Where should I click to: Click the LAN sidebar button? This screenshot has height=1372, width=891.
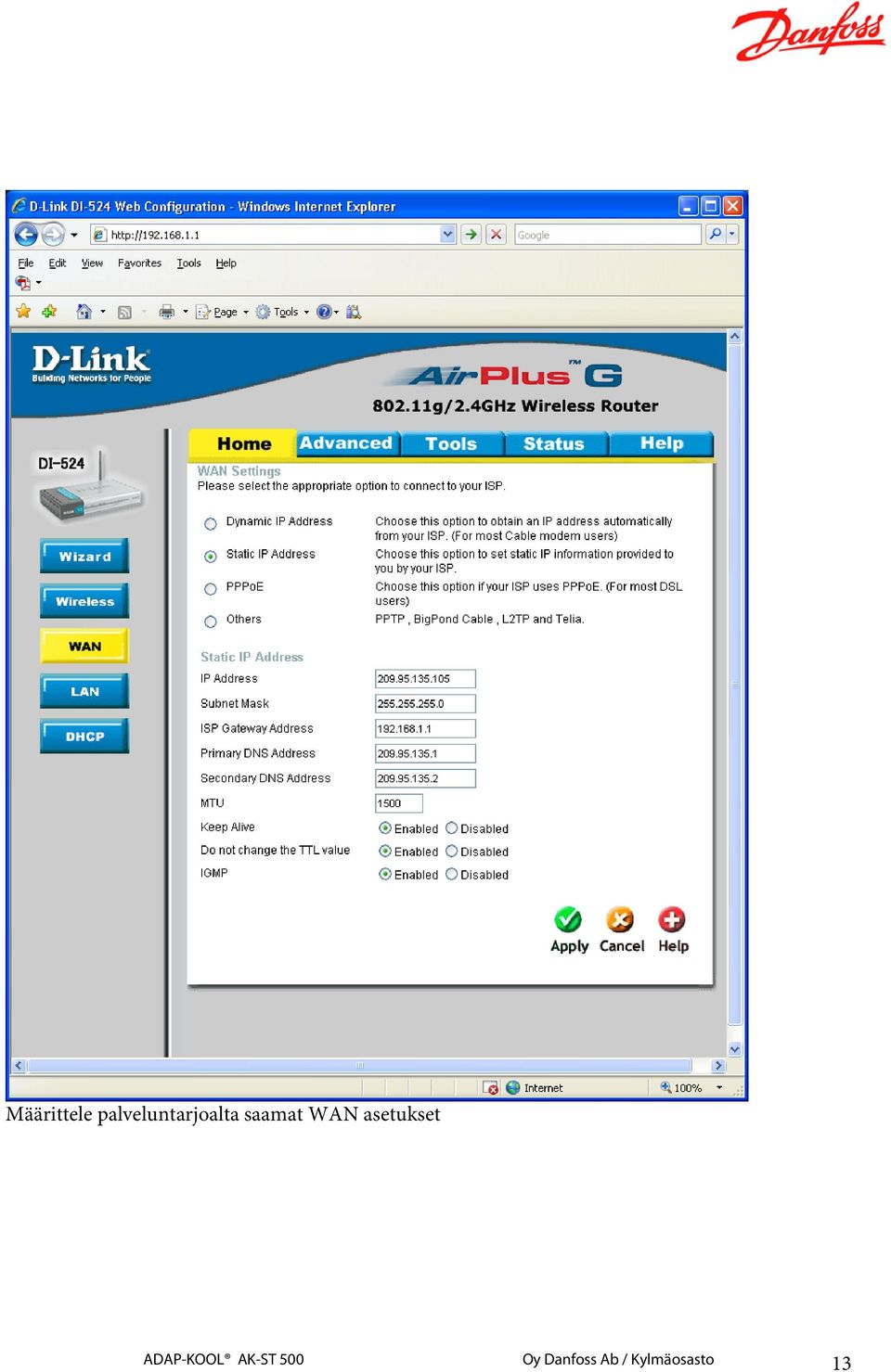point(84,691)
